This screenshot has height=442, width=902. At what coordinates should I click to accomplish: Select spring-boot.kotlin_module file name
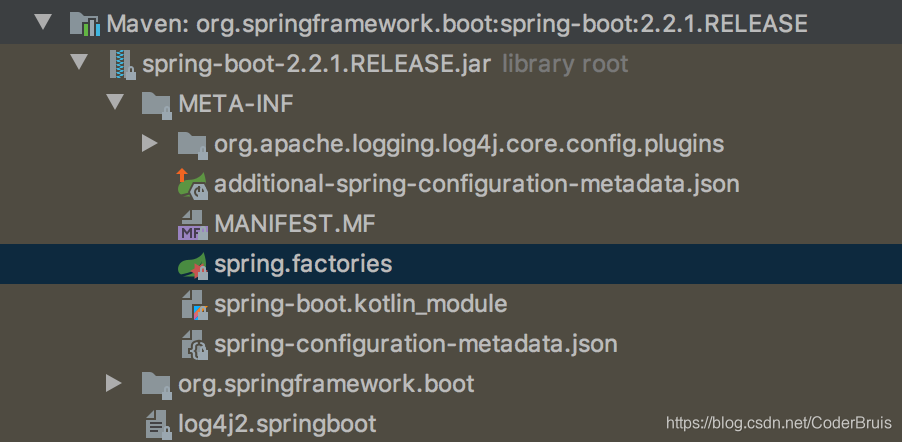[x=361, y=304]
